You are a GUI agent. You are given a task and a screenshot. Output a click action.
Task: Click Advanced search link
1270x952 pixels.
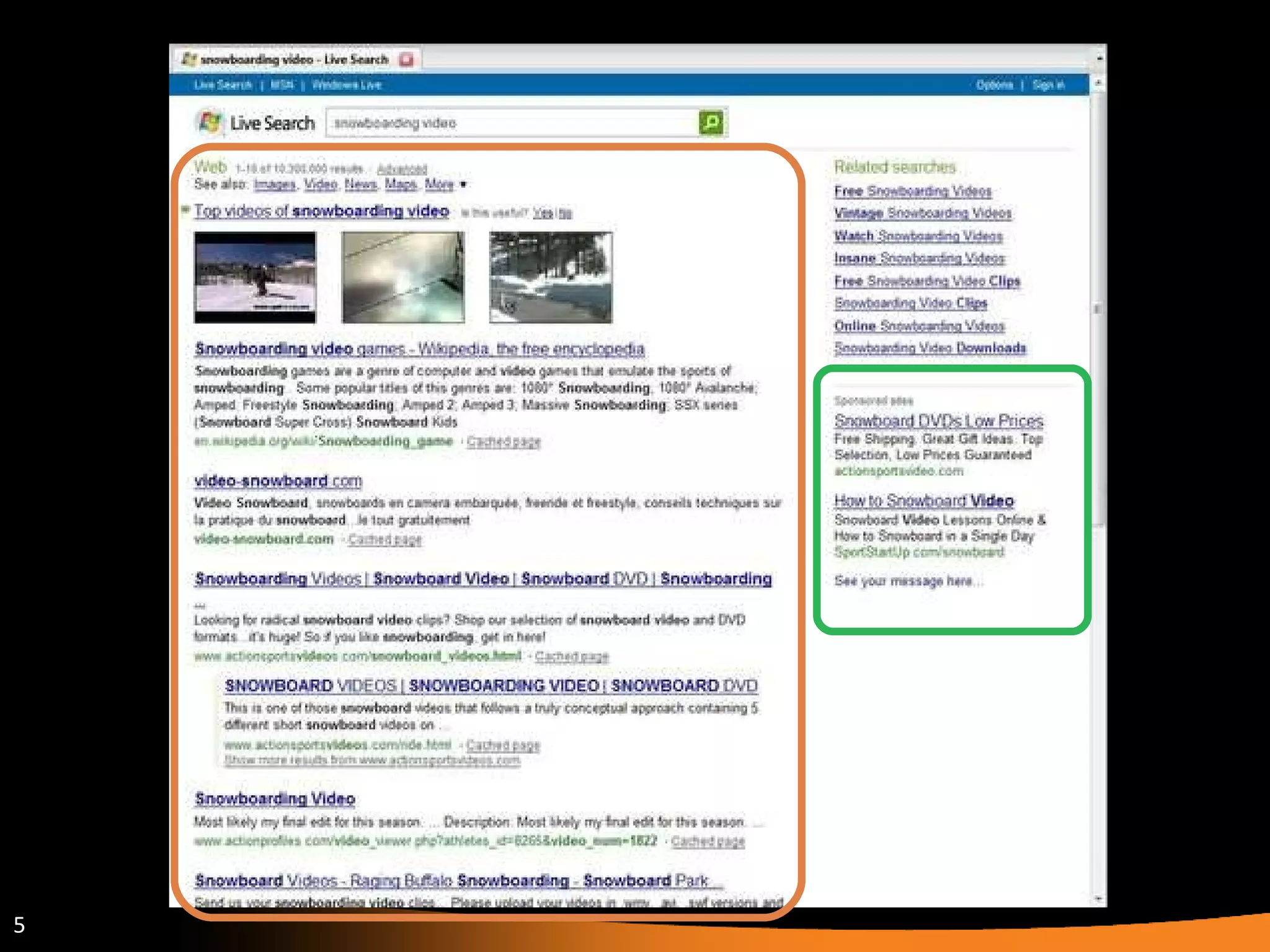(x=402, y=169)
